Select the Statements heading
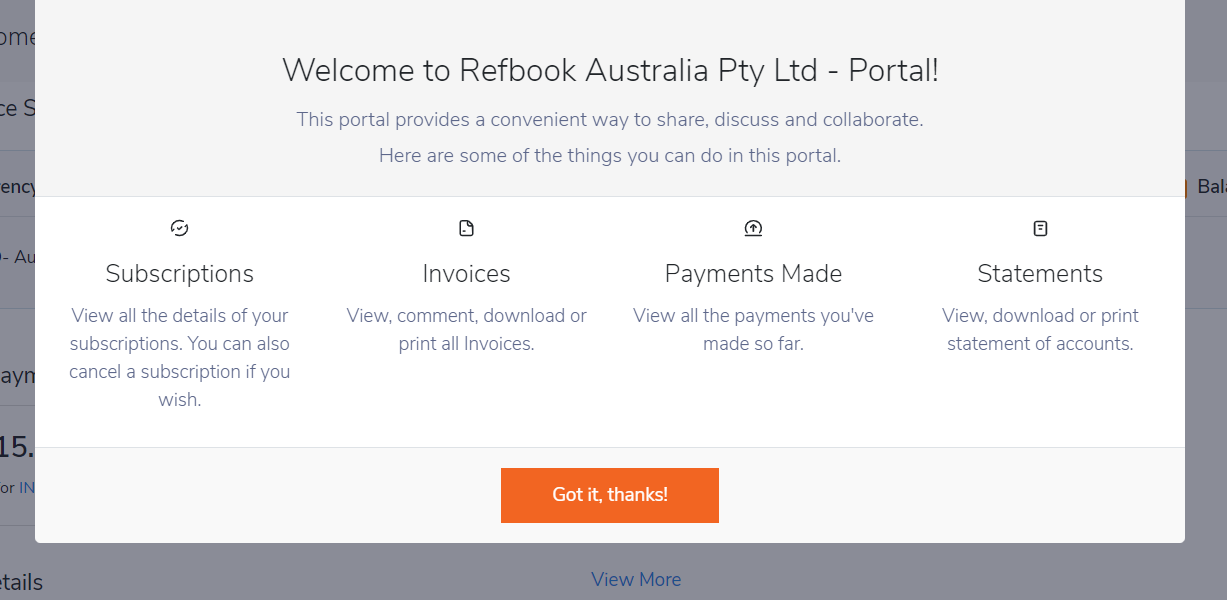The image size is (1227, 600). 1040,273
